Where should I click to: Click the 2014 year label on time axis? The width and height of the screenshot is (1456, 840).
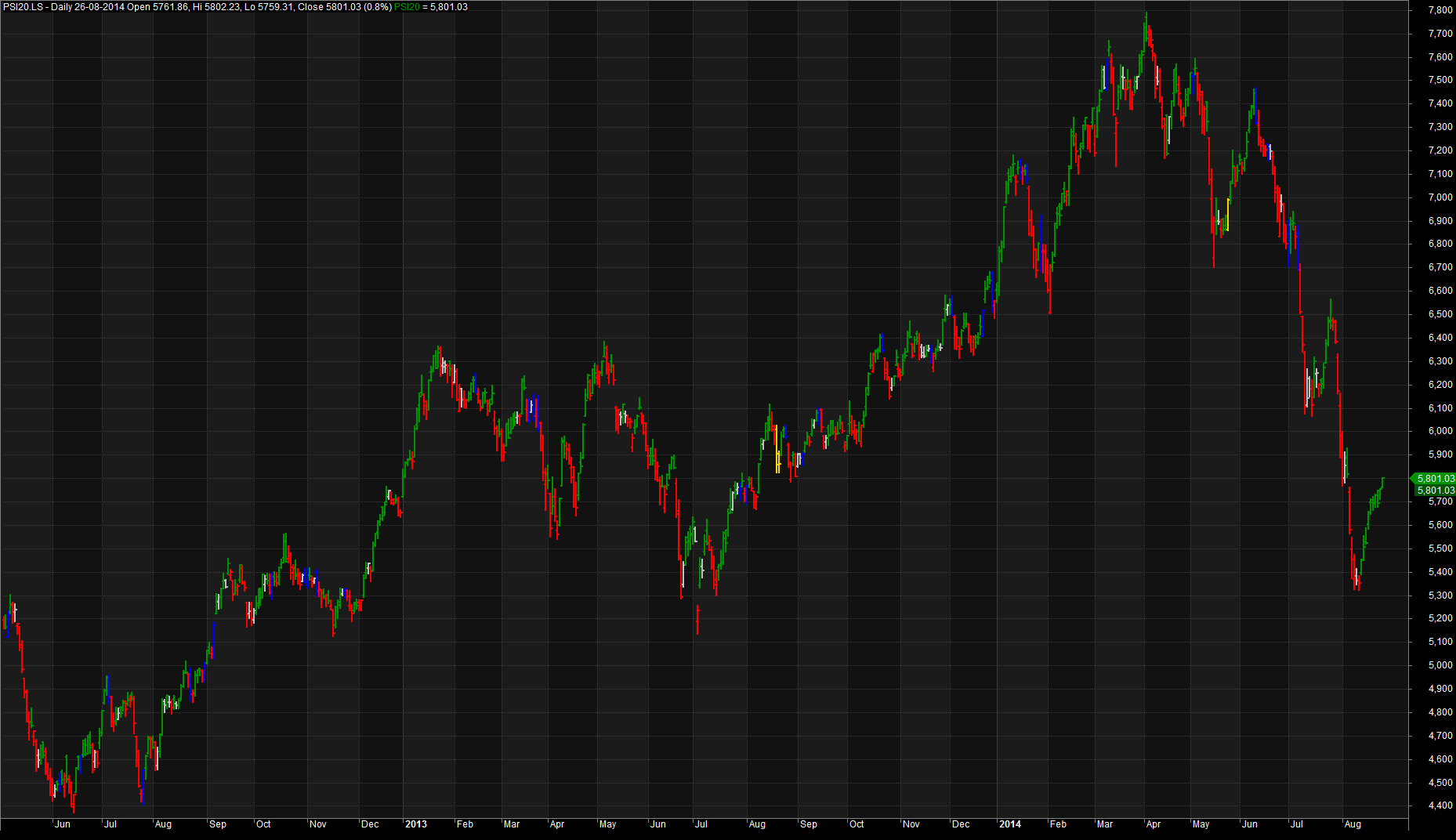1009,824
